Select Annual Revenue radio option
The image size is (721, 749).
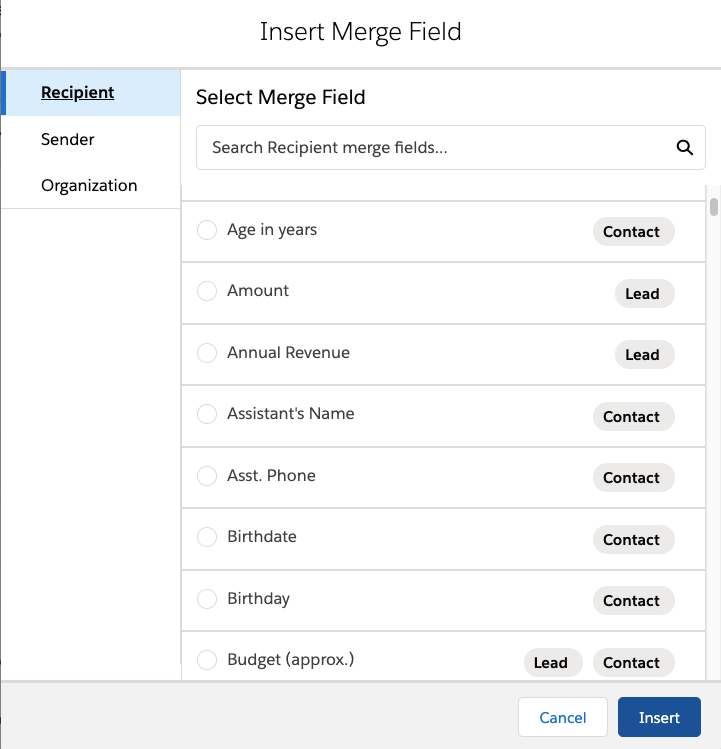point(207,353)
